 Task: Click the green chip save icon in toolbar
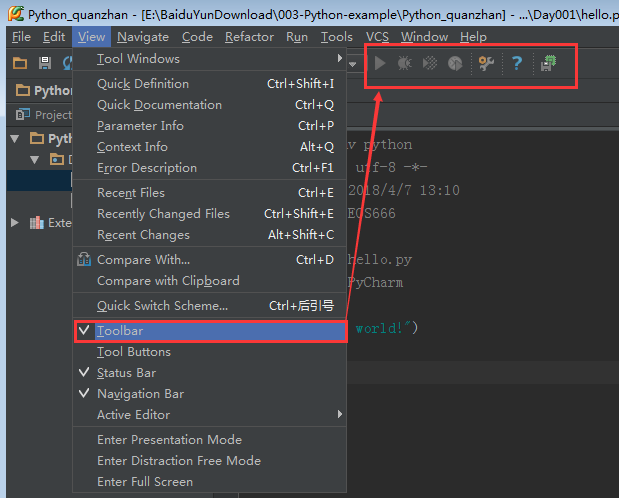[548, 63]
